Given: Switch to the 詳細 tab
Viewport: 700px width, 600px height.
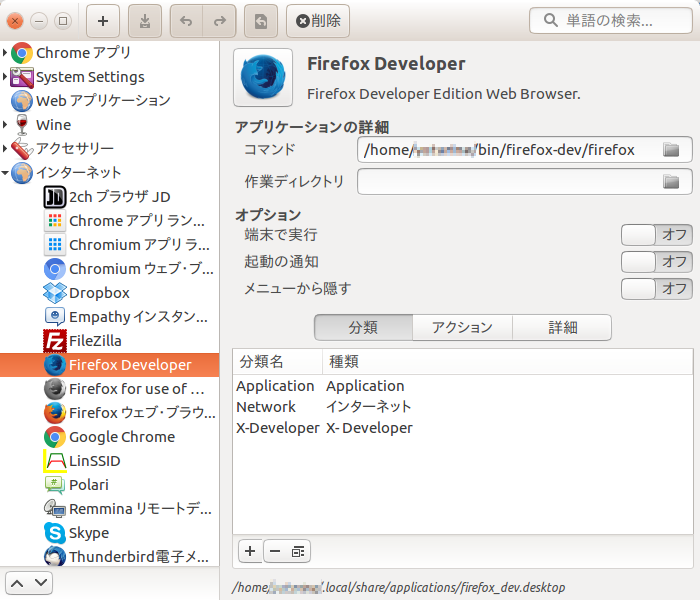Looking at the screenshot, I should pos(562,328).
